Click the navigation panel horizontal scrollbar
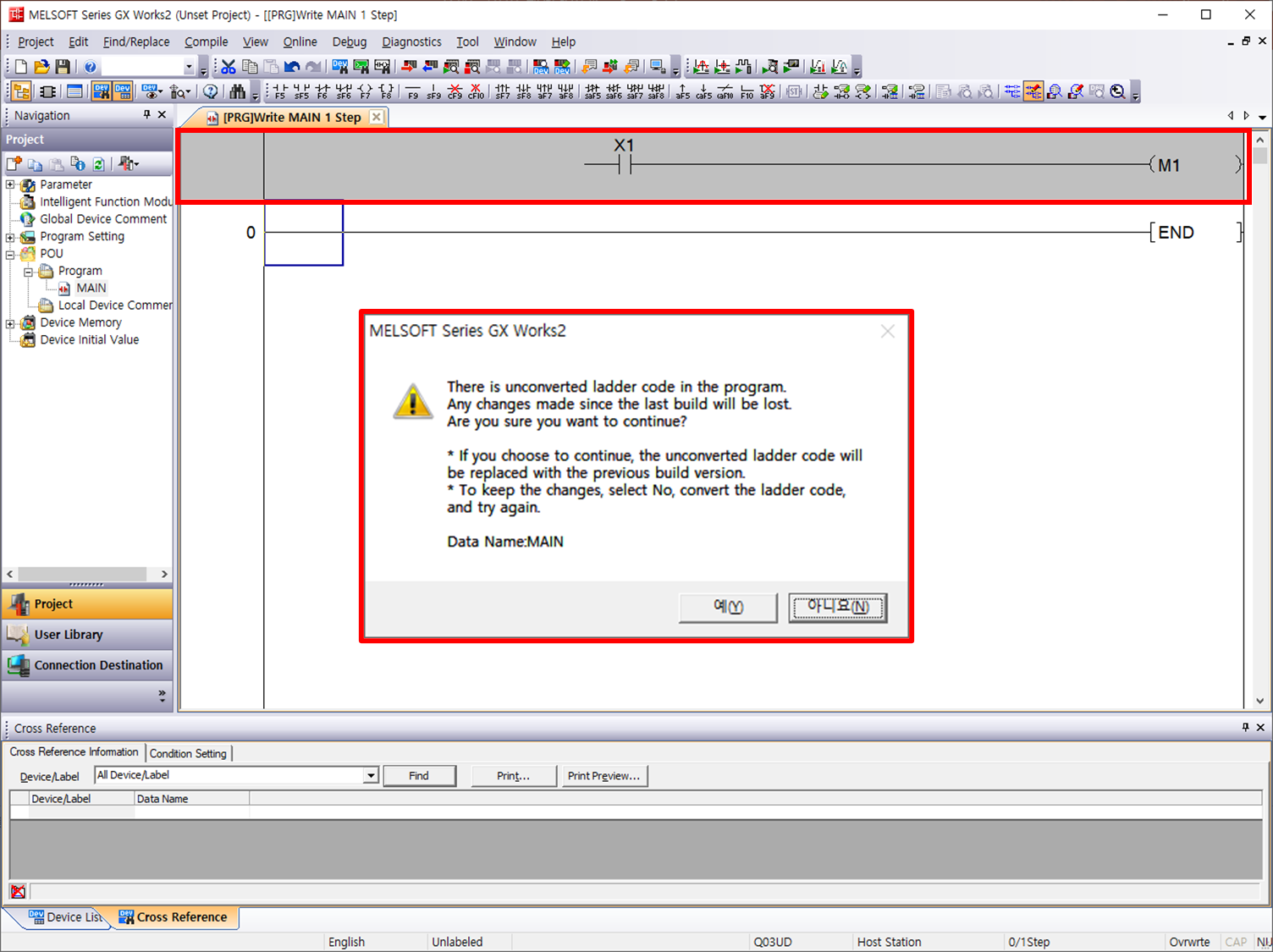 tap(82, 574)
